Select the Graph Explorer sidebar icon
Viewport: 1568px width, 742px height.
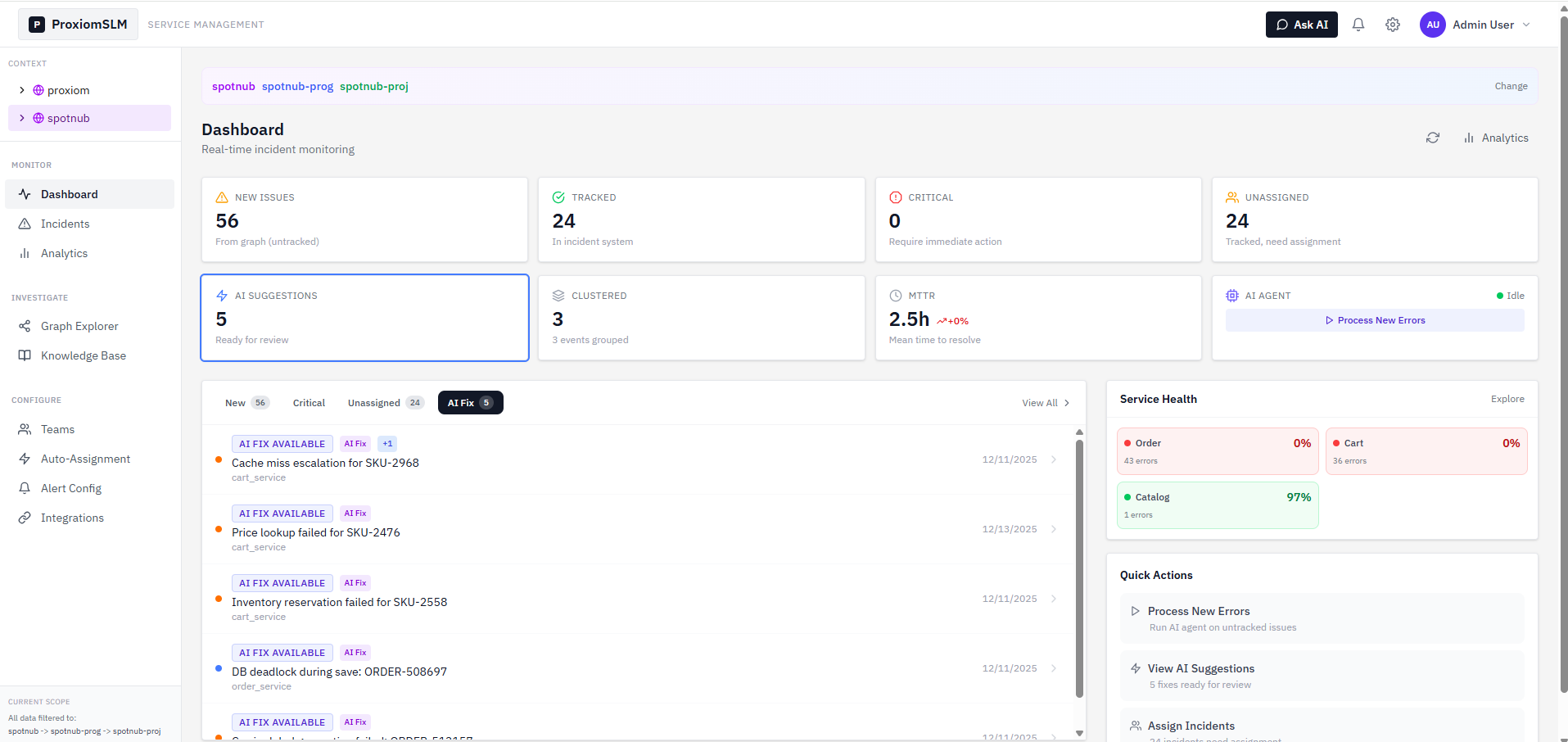25,326
